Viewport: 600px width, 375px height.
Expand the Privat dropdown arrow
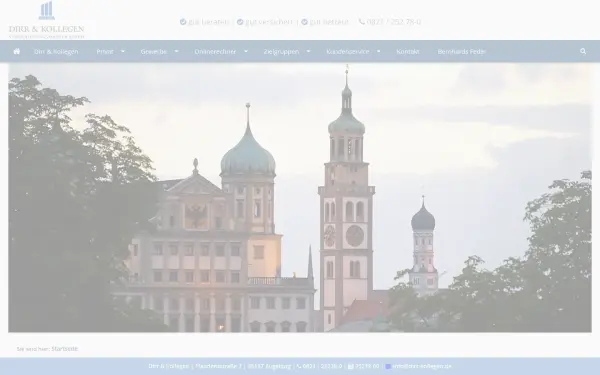[x=123, y=51]
